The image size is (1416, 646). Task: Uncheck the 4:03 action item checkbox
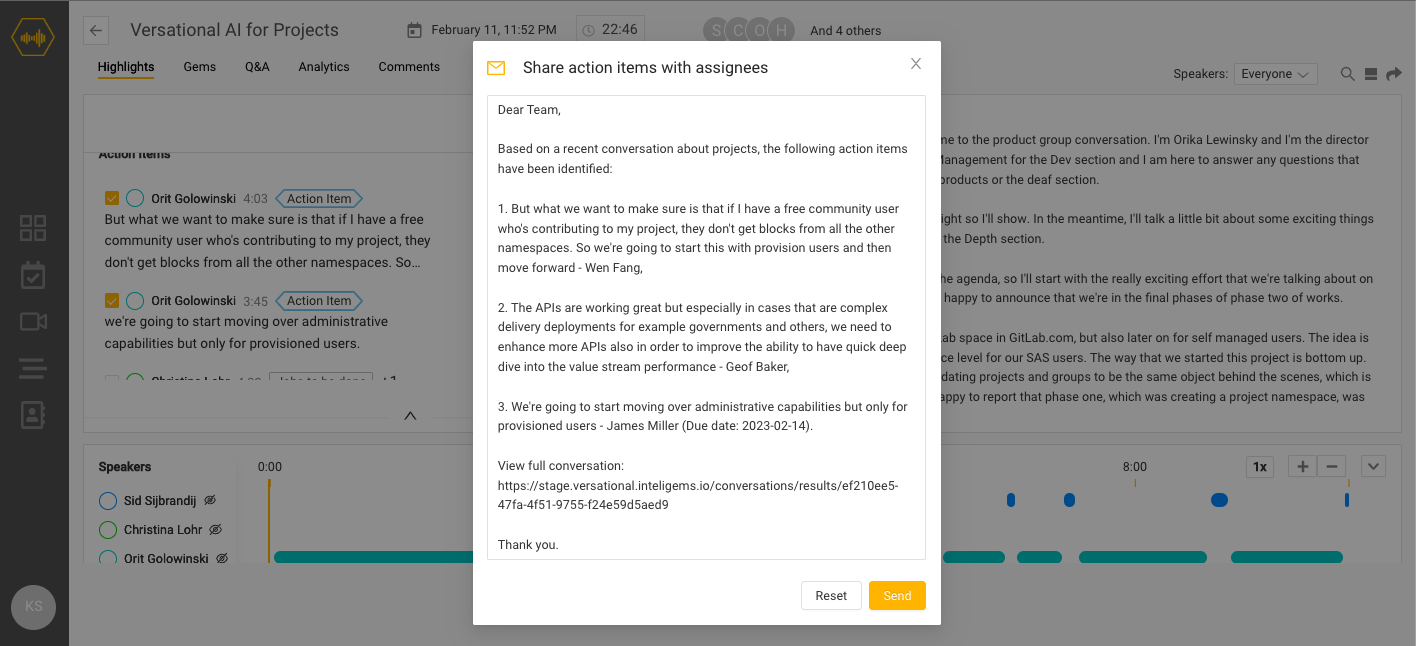point(112,199)
